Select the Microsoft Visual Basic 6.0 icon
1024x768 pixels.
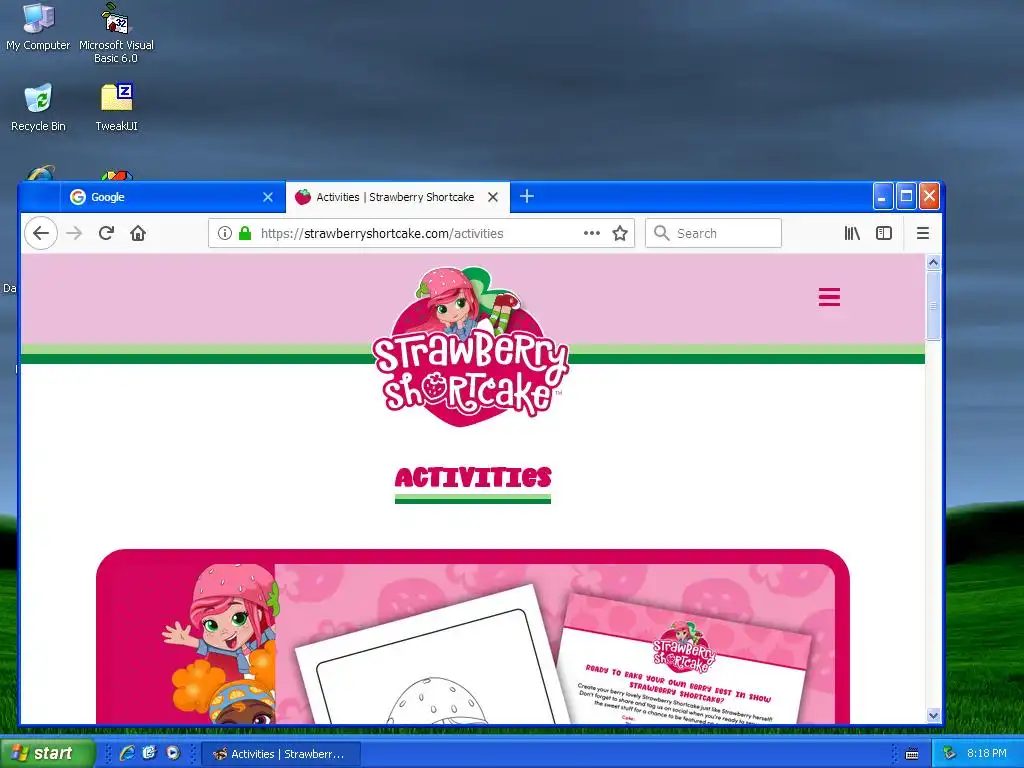(x=116, y=33)
